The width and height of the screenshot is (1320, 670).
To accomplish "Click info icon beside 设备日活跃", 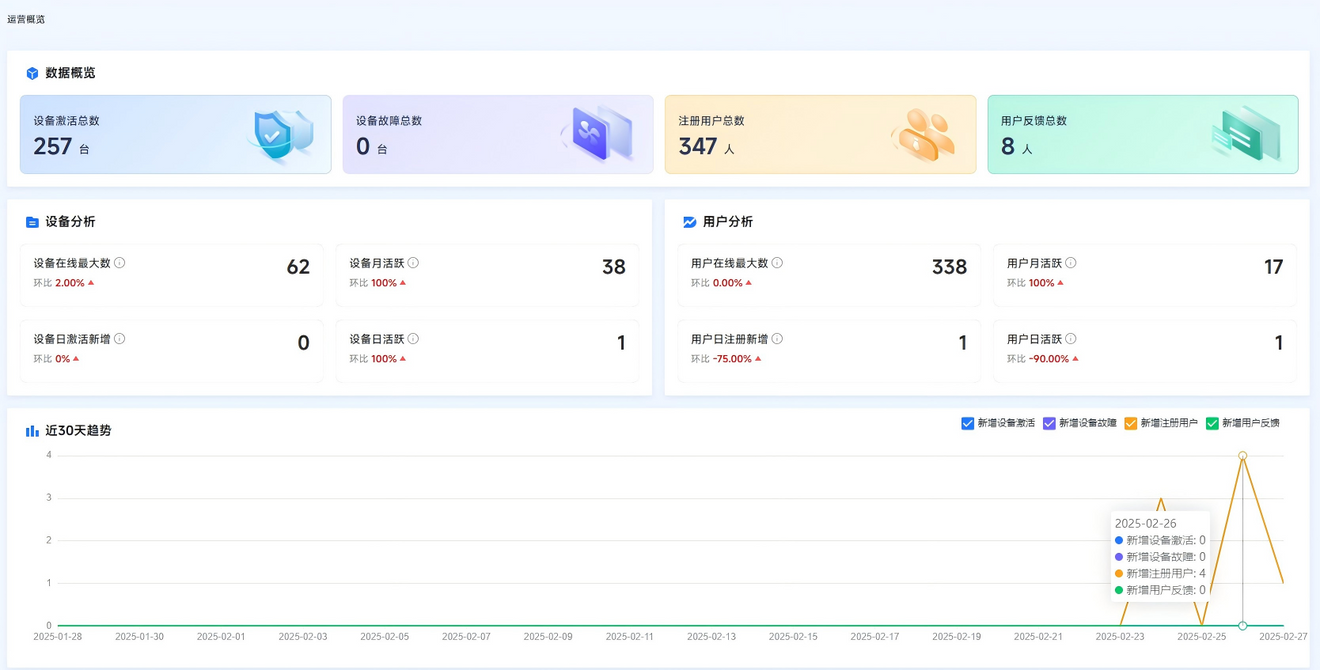I will 413,339.
